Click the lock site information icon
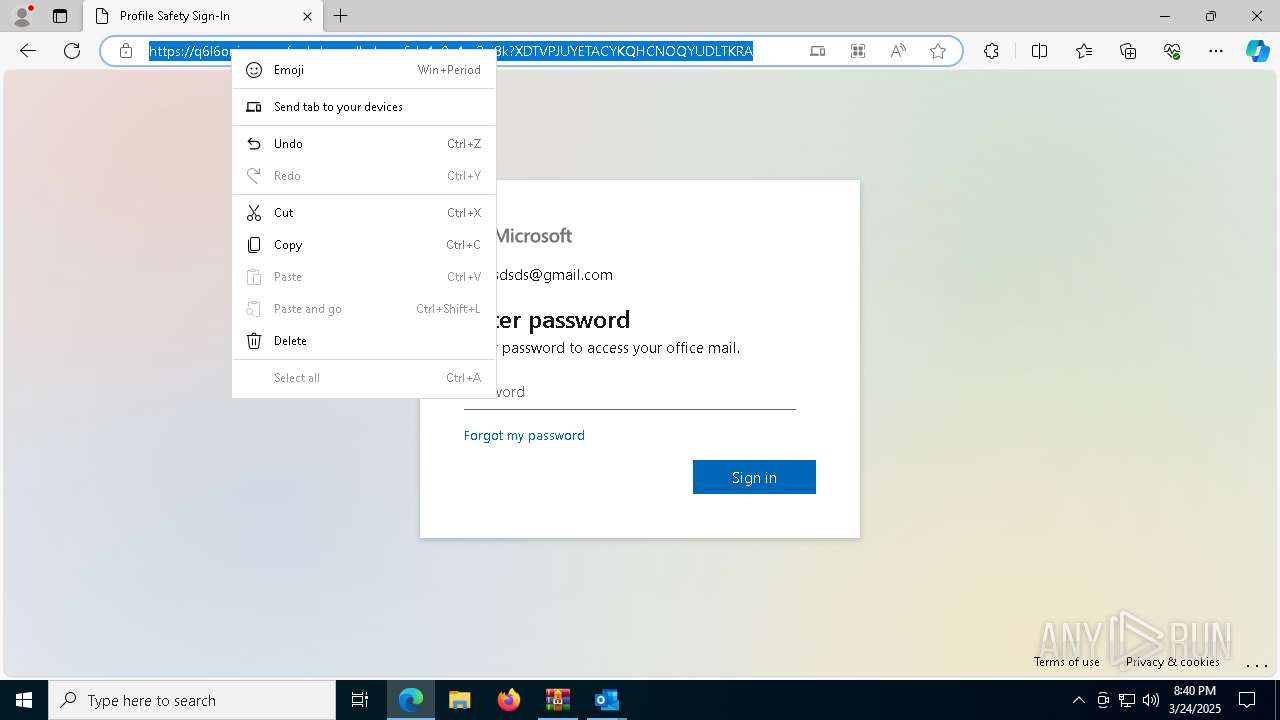 click(126, 51)
